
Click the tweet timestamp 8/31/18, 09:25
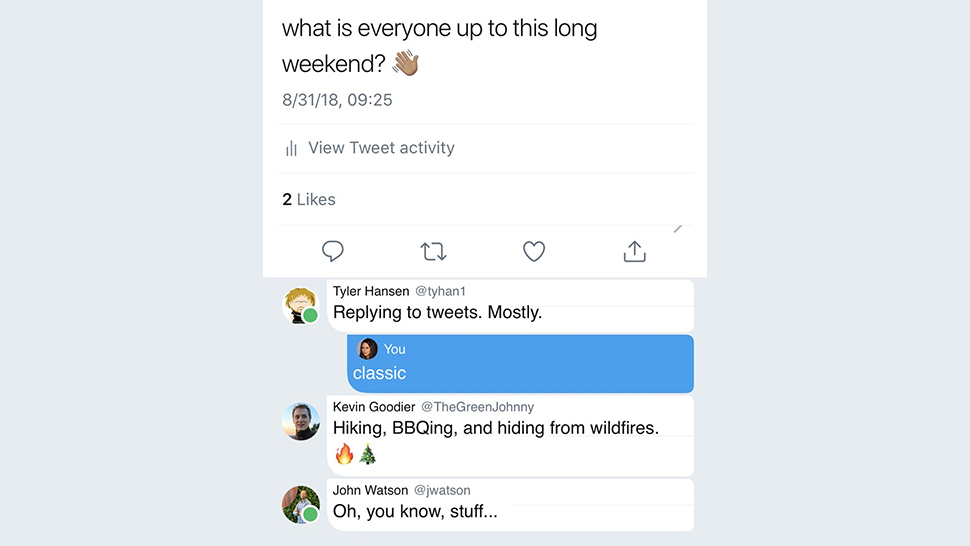(337, 100)
